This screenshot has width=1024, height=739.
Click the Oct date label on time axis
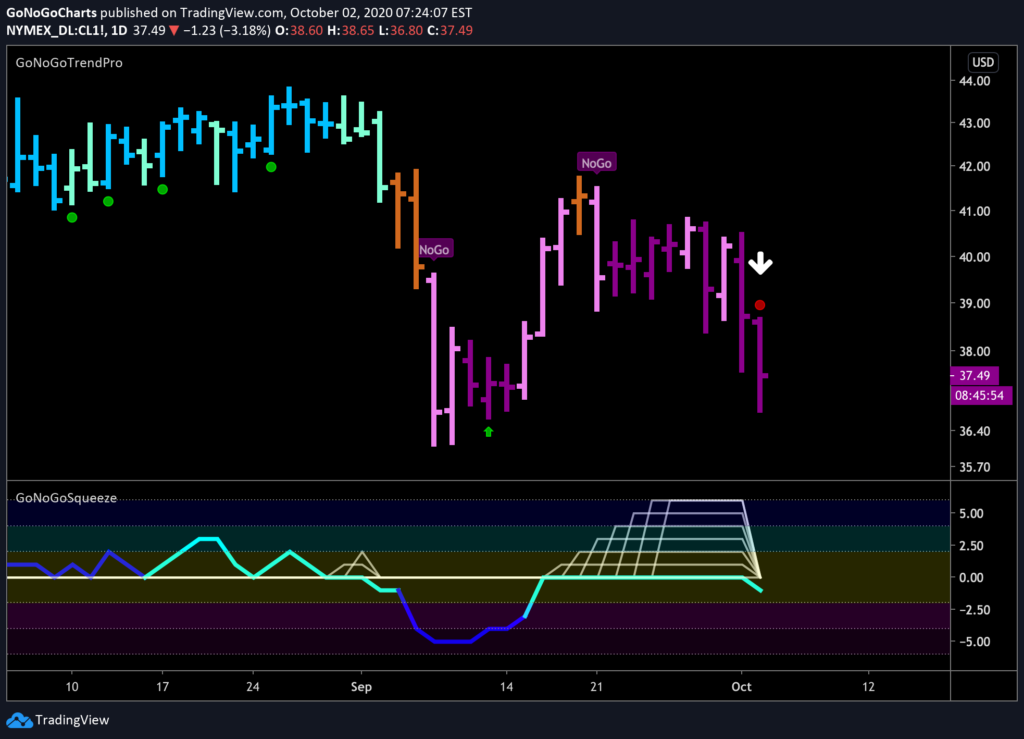coord(741,687)
